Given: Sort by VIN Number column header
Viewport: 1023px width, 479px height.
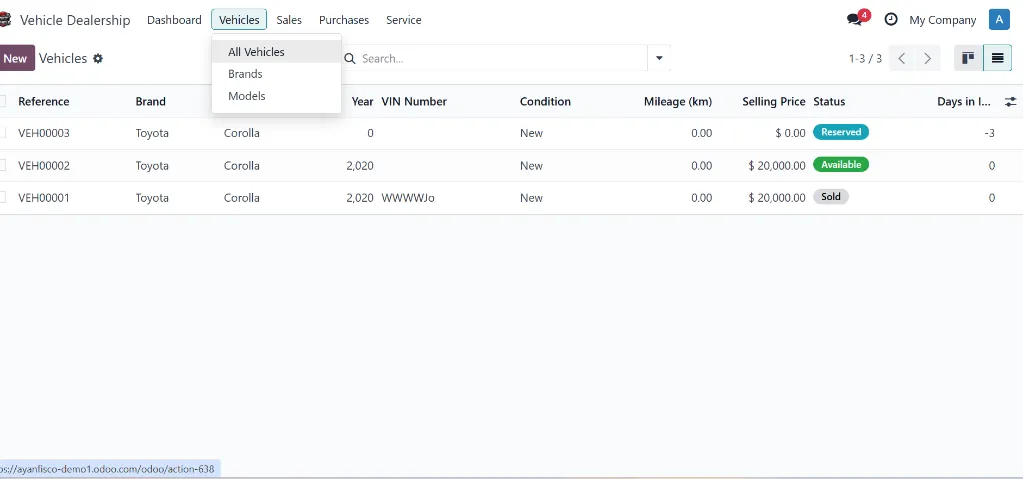Looking at the screenshot, I should [414, 101].
